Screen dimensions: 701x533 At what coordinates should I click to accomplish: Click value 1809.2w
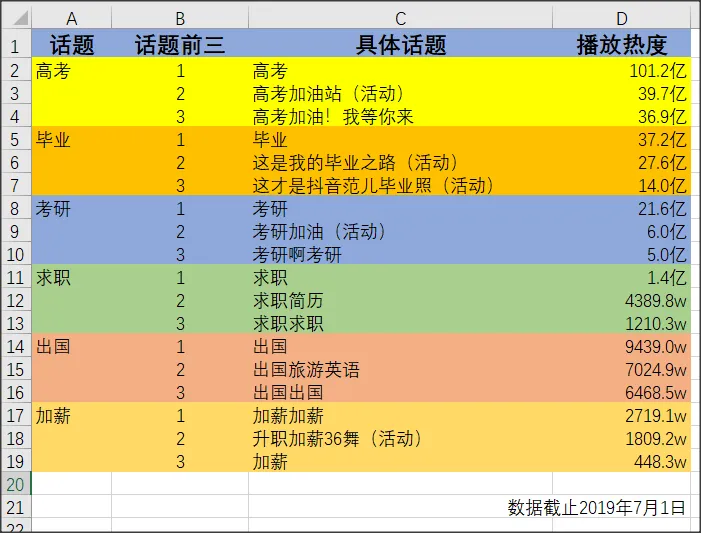(x=655, y=439)
